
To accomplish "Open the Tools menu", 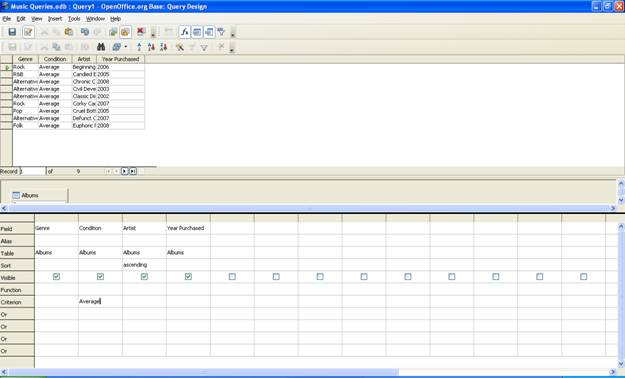I will click(x=74, y=19).
